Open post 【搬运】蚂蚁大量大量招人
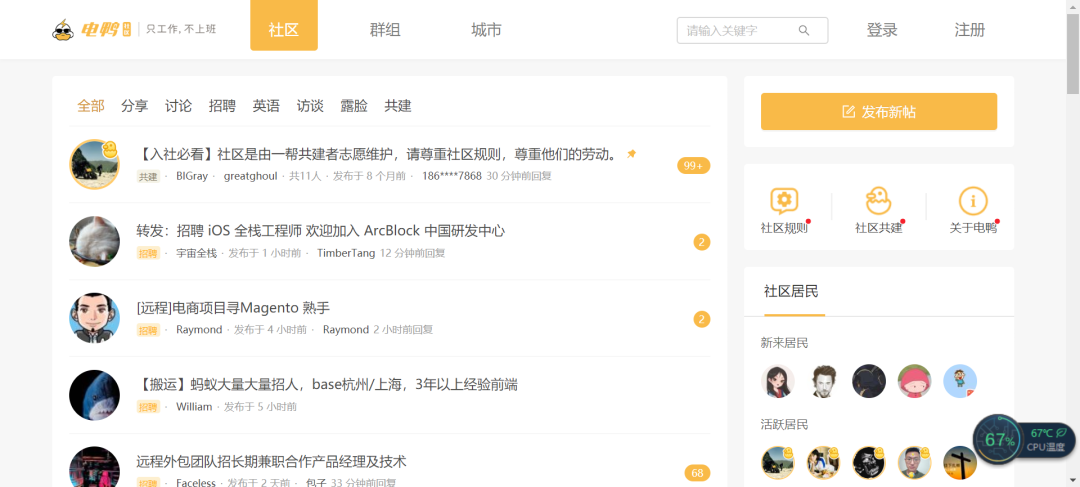 click(327, 384)
